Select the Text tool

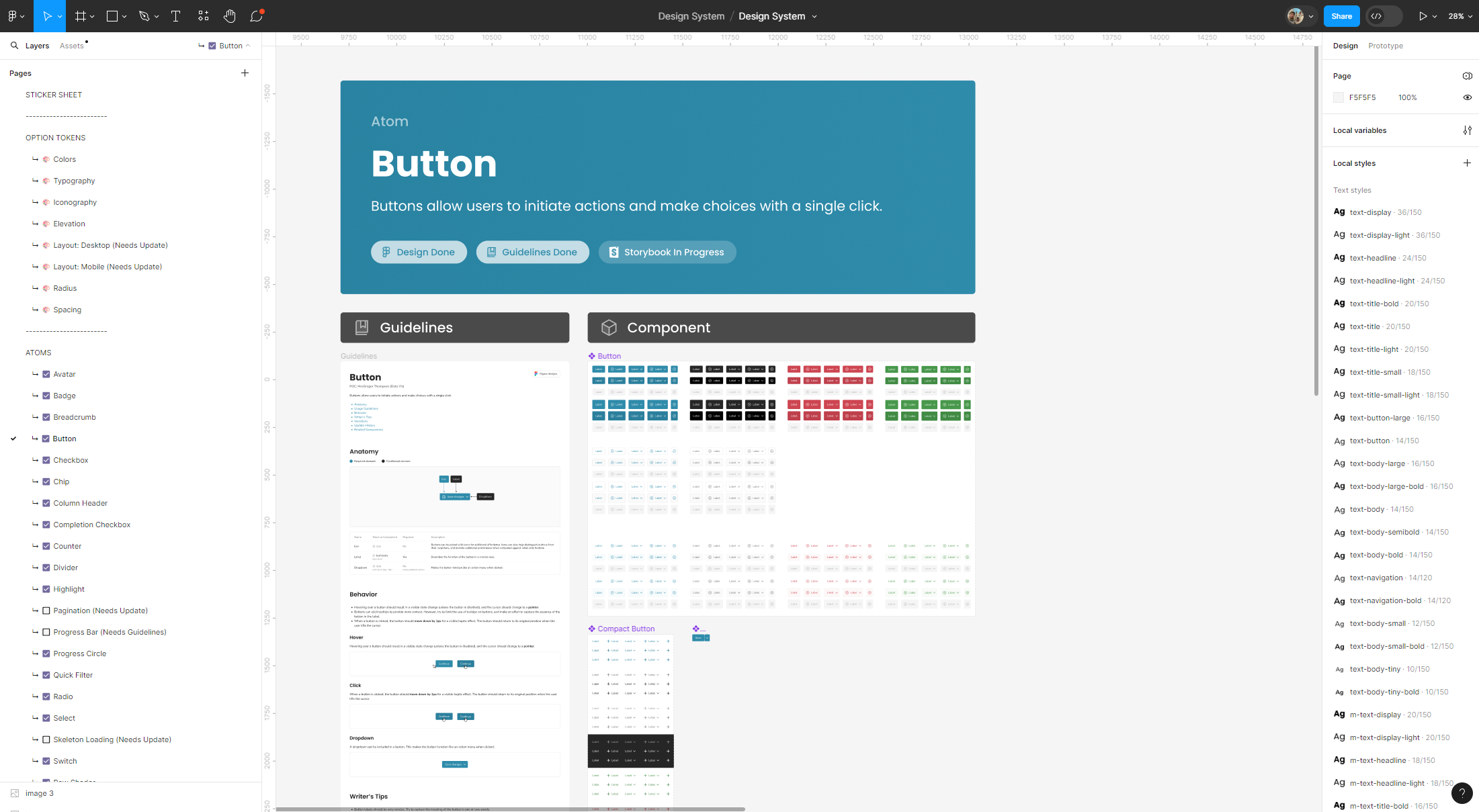coord(175,16)
